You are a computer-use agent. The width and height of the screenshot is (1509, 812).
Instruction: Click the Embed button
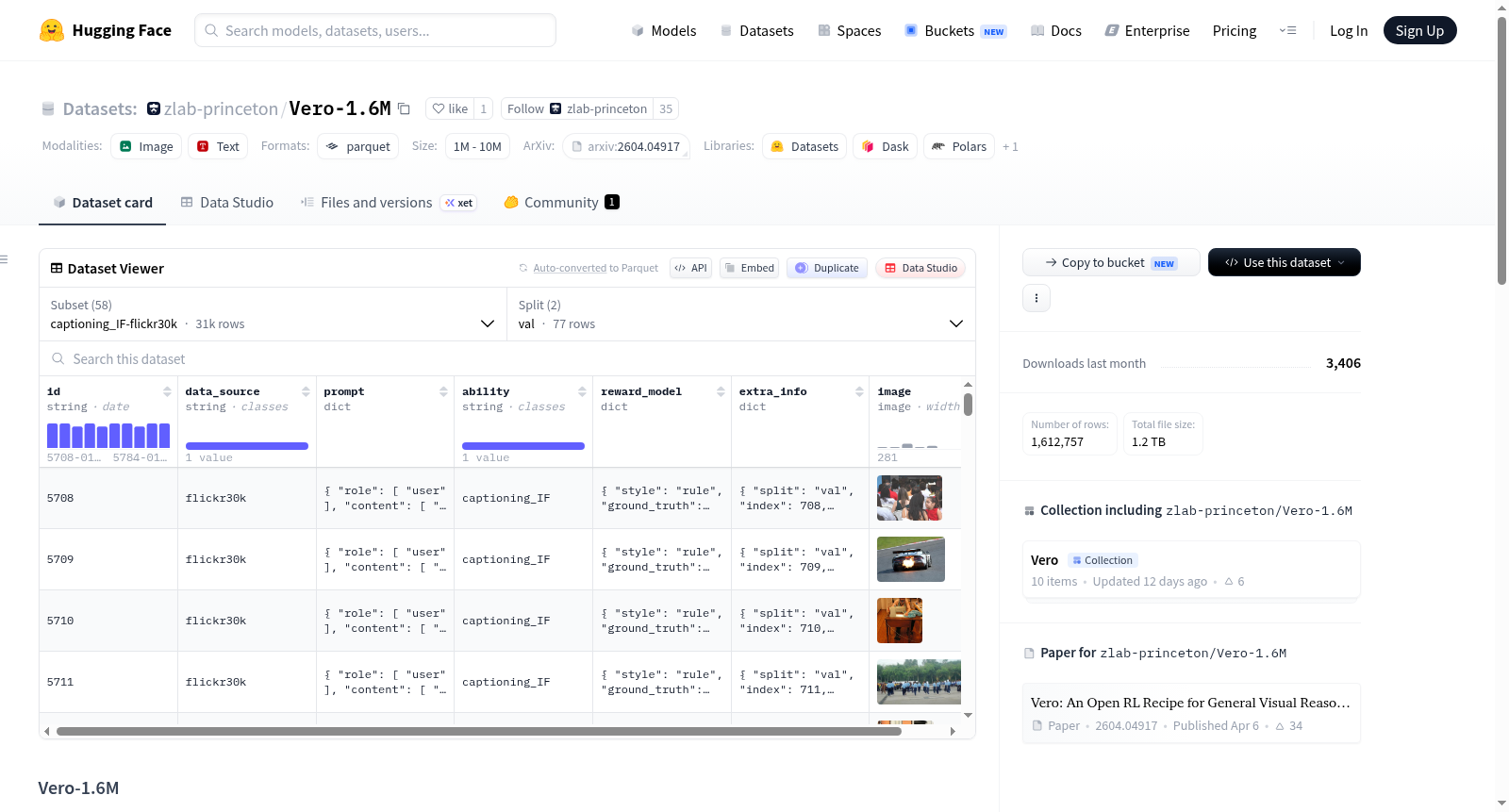coord(751,268)
